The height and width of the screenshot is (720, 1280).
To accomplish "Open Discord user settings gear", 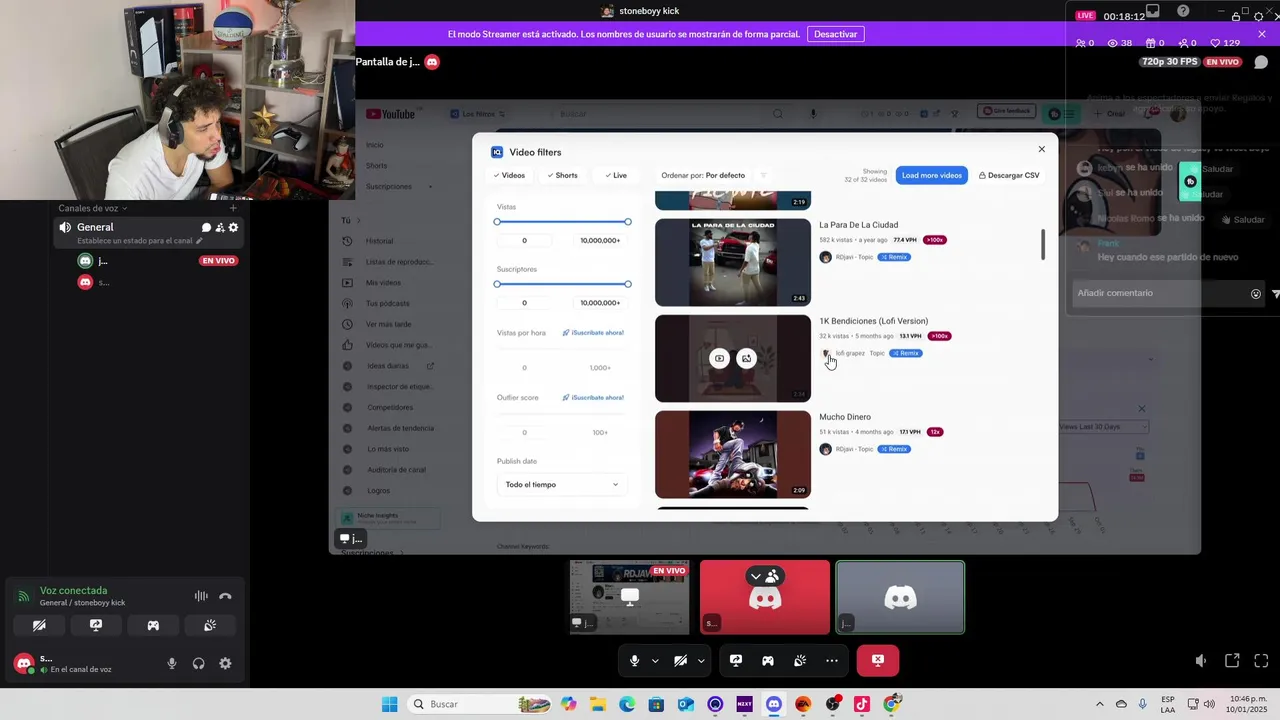I will click(225, 663).
